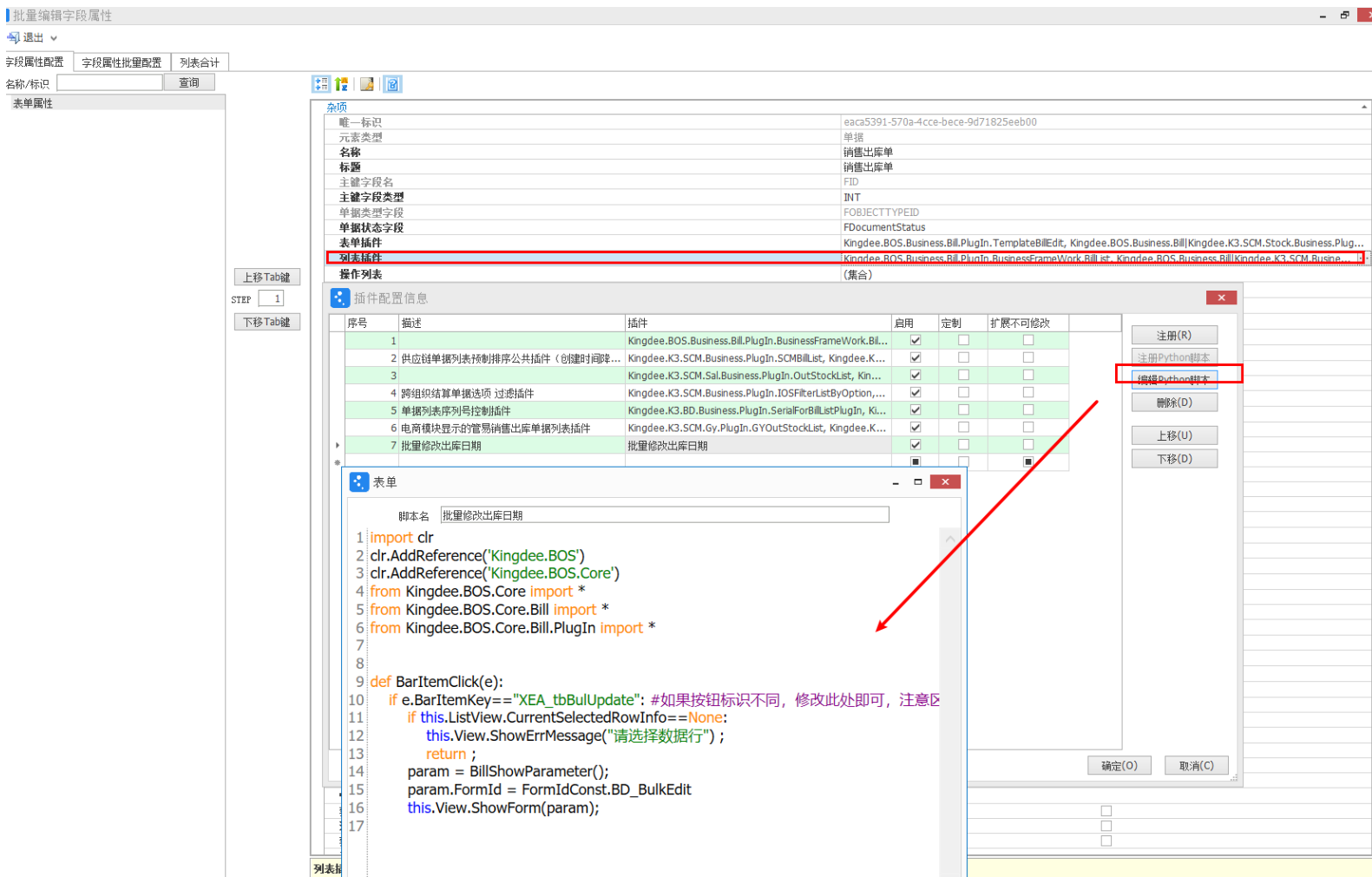The image size is (1372, 877).
Task: Open the dropdown arrow next to 退出
Action: pyautogui.click(x=54, y=38)
